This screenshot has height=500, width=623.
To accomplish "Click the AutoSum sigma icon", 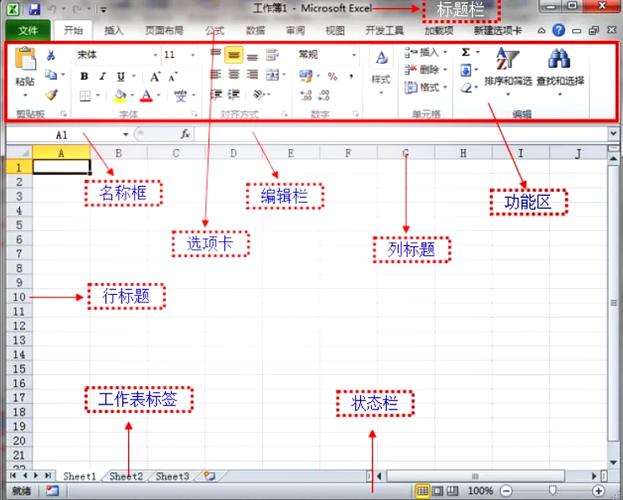I will [466, 52].
